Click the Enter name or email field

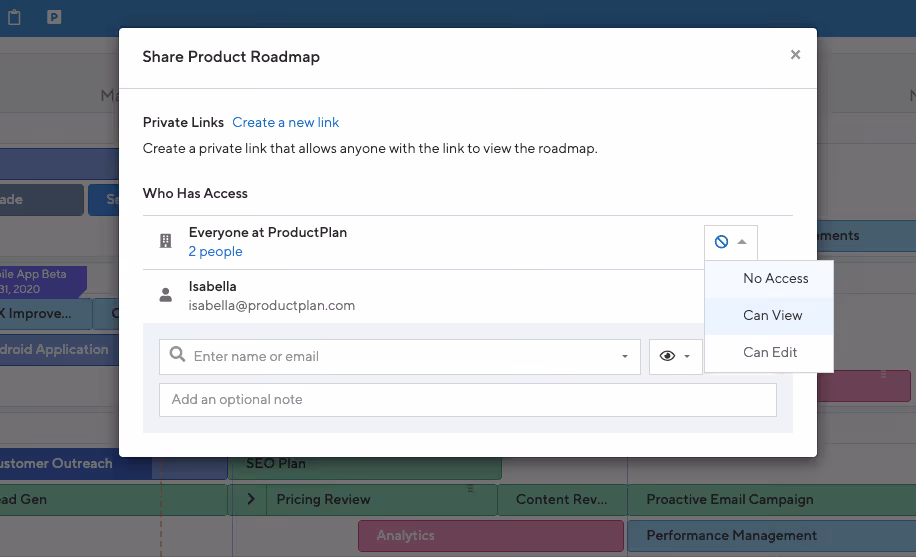click(400, 357)
